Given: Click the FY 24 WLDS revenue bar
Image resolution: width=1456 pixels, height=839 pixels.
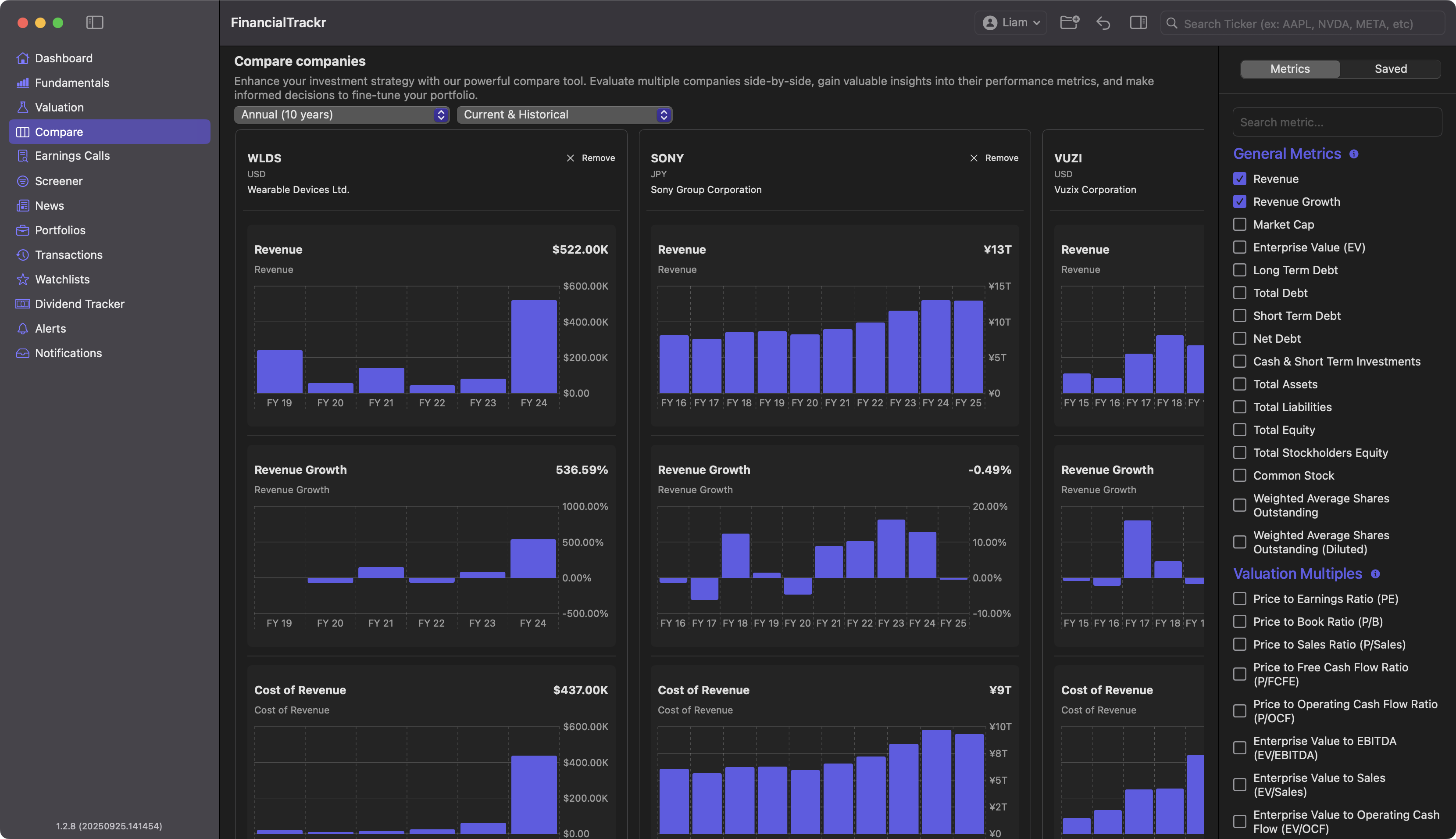Looking at the screenshot, I should [534, 346].
